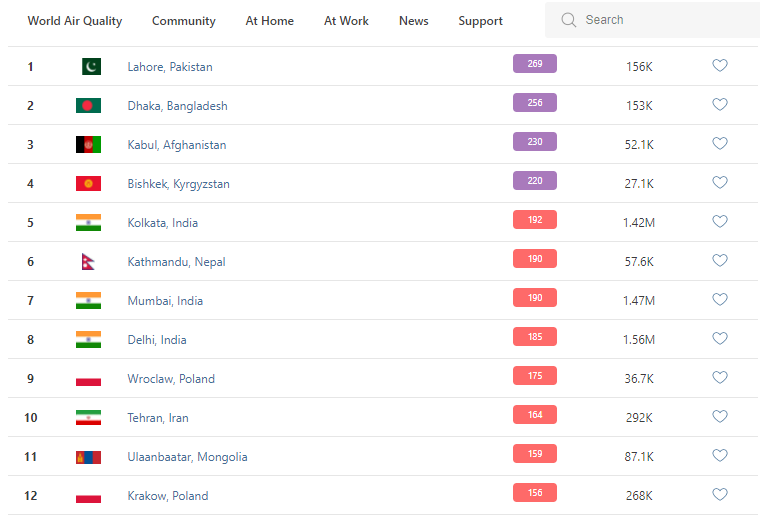The height and width of the screenshot is (515, 760).
Task: Click the purple 269 AQI badge
Action: click(534, 64)
